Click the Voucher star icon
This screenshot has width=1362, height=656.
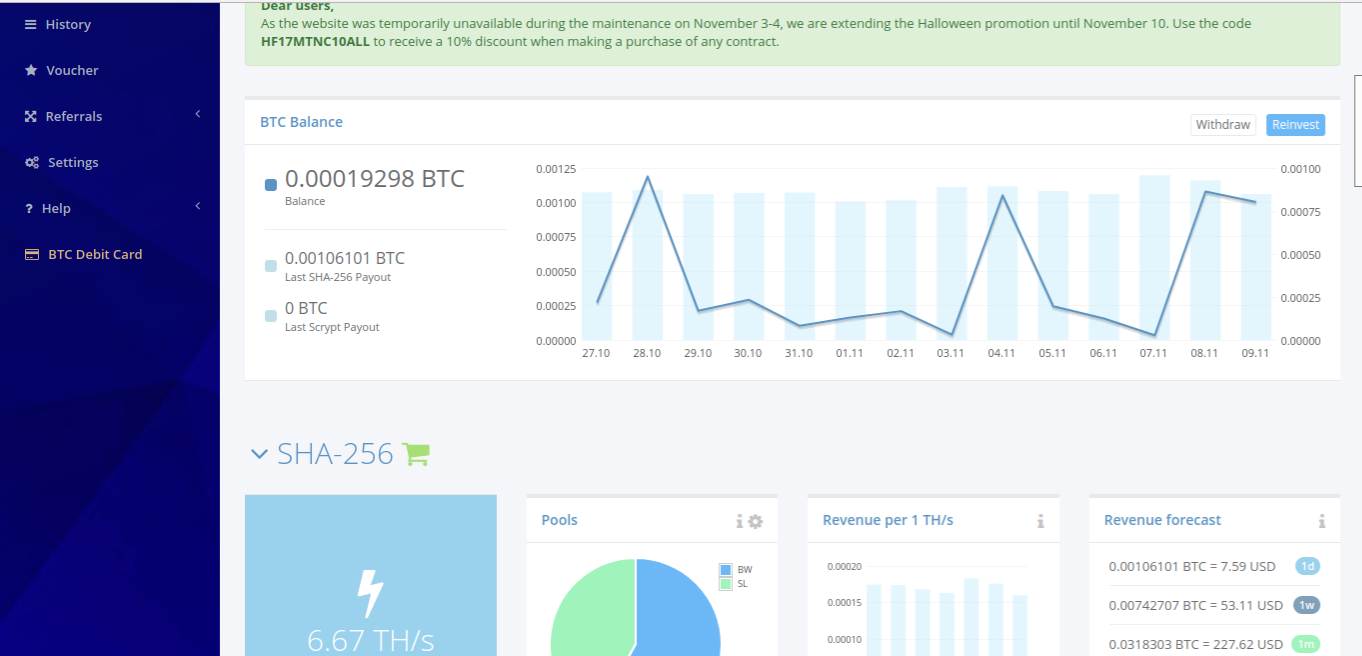(x=31, y=70)
